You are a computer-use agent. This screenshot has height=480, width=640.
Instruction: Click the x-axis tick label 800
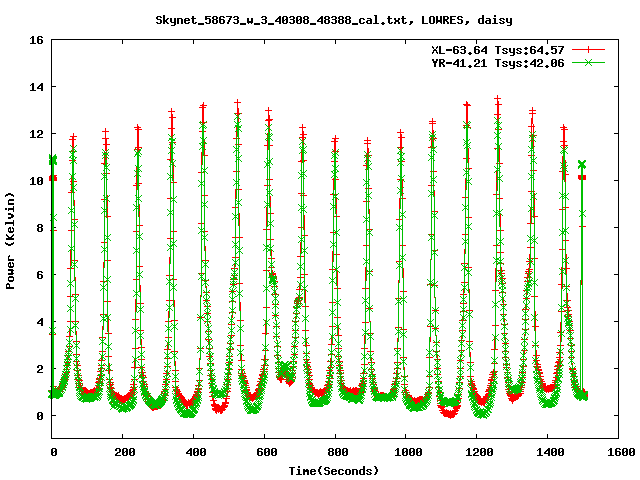tap(338, 452)
